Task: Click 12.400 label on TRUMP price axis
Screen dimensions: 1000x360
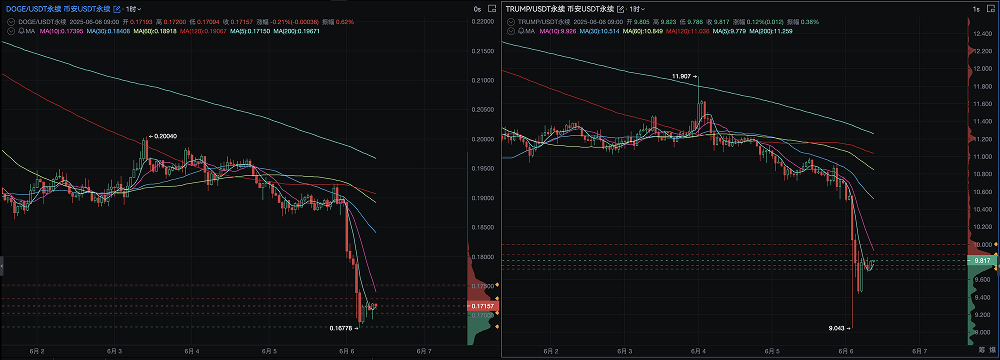Action: (x=983, y=33)
